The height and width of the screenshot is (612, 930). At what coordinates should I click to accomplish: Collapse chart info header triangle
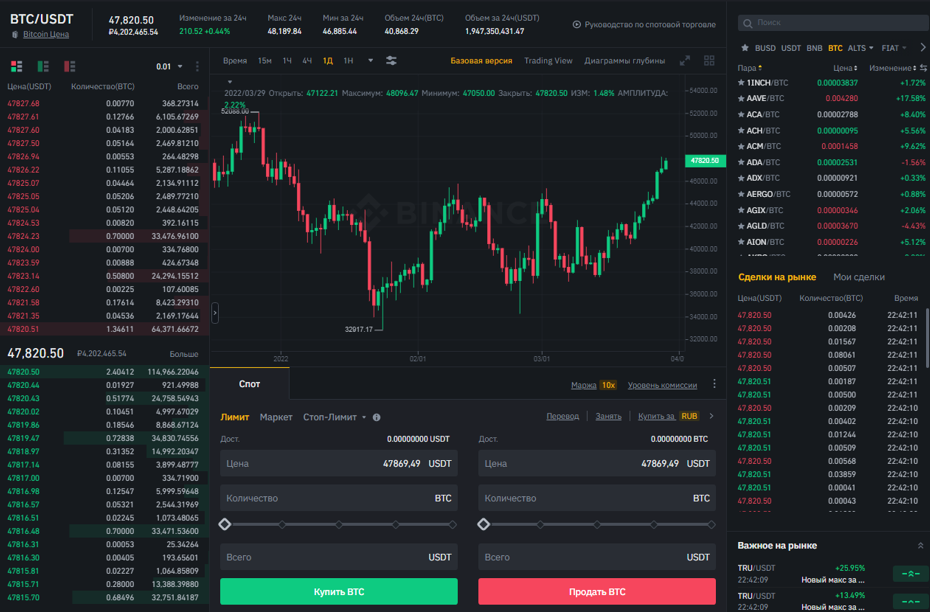click(230, 82)
